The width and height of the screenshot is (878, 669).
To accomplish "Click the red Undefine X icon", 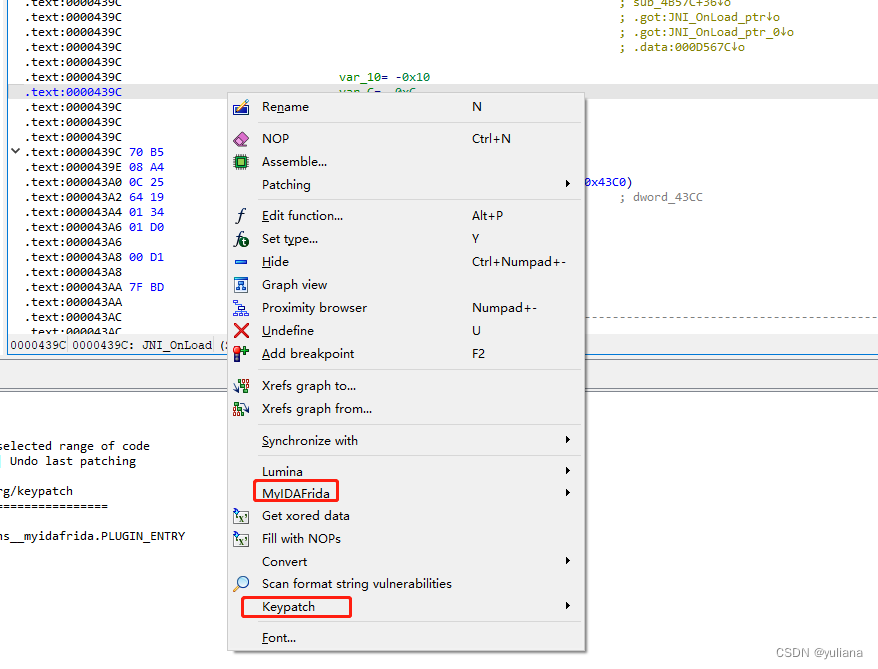I will coord(240,330).
